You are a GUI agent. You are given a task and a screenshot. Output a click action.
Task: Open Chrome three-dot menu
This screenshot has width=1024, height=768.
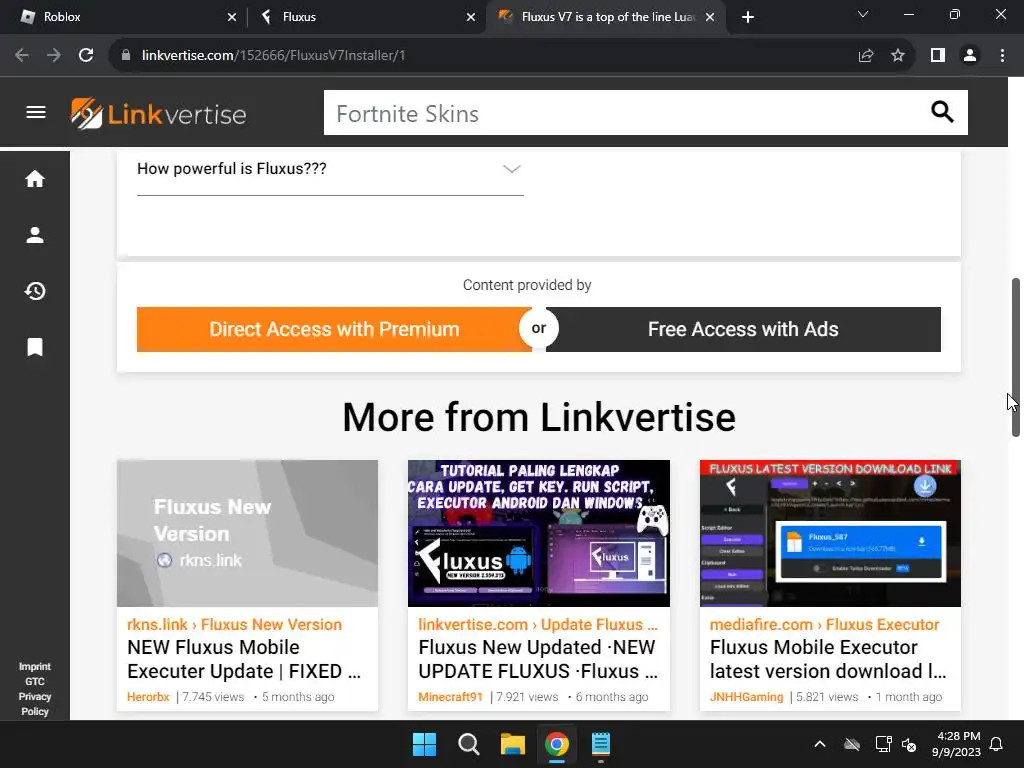1002,56
